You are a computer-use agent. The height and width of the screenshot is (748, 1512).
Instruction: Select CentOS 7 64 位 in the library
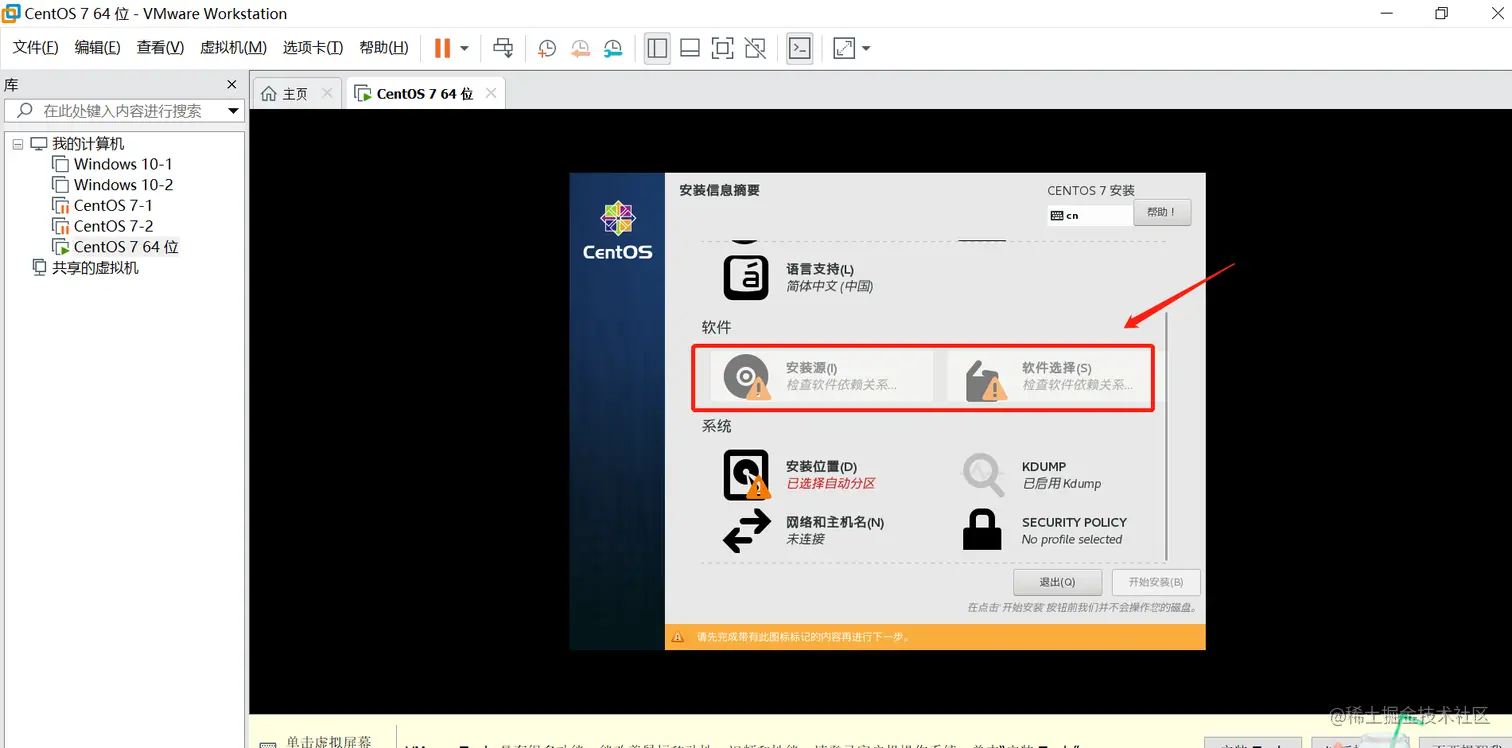pos(126,247)
